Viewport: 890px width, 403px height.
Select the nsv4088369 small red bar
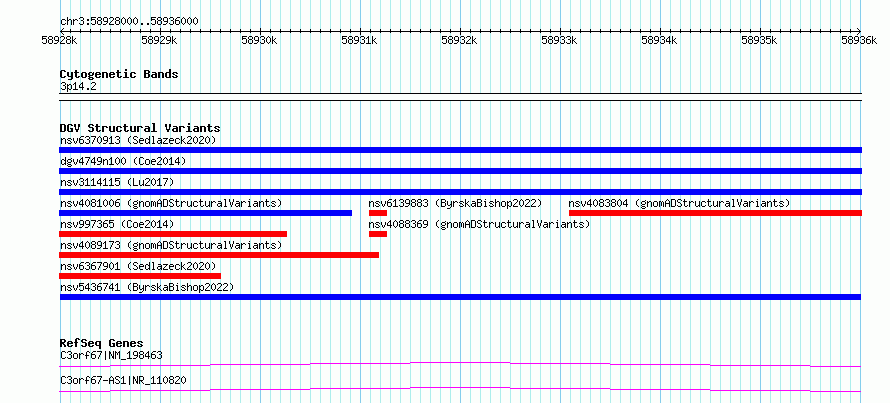coord(378,234)
